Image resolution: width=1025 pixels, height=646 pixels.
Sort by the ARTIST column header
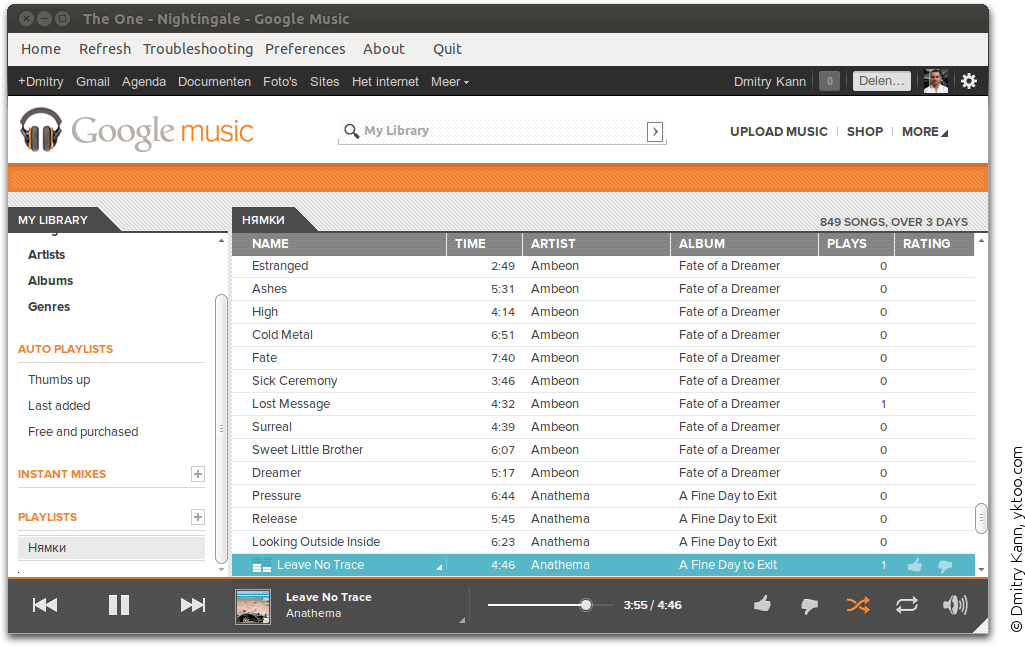[596, 244]
